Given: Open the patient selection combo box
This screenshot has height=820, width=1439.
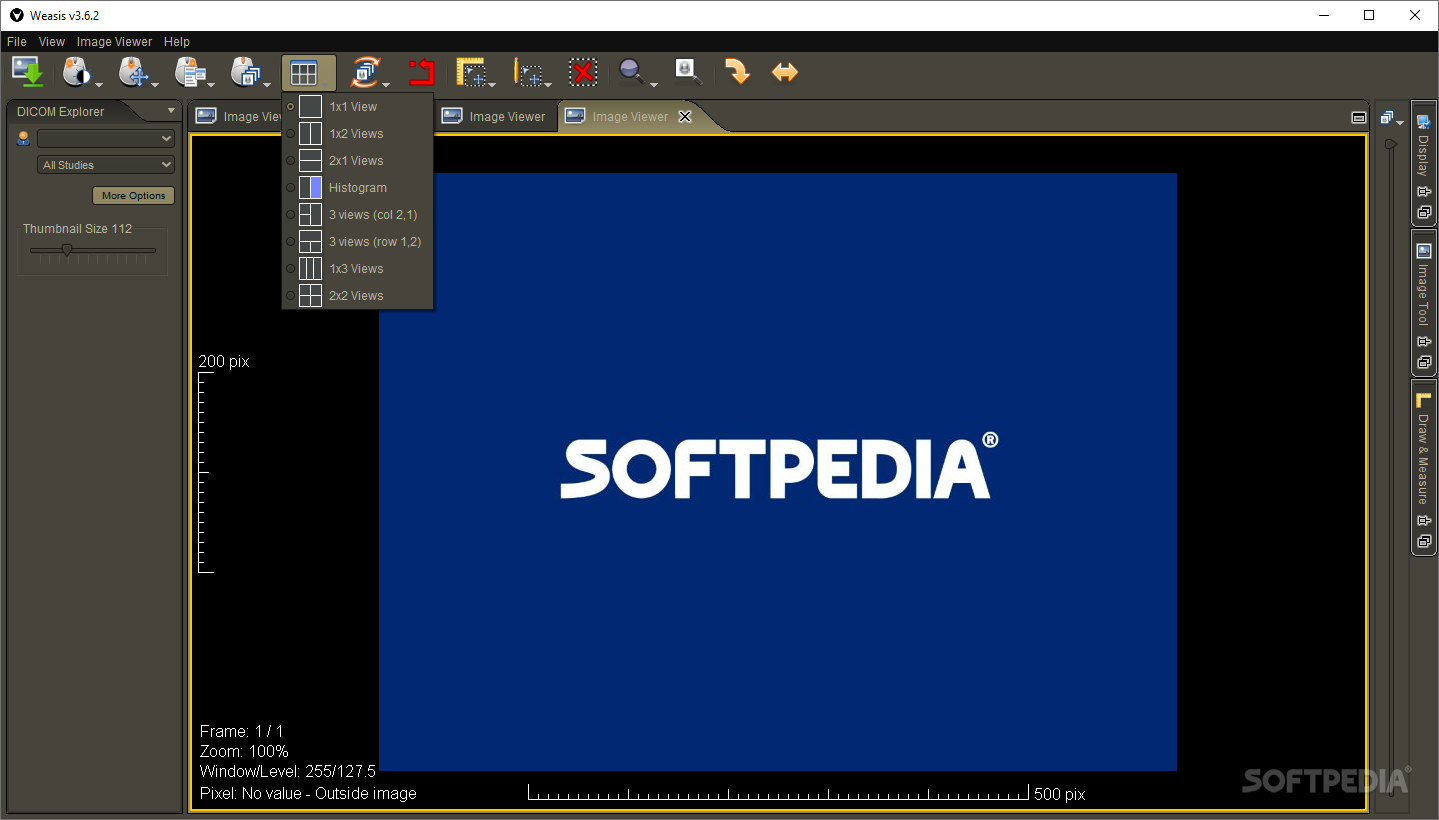Looking at the screenshot, I should (x=106, y=138).
